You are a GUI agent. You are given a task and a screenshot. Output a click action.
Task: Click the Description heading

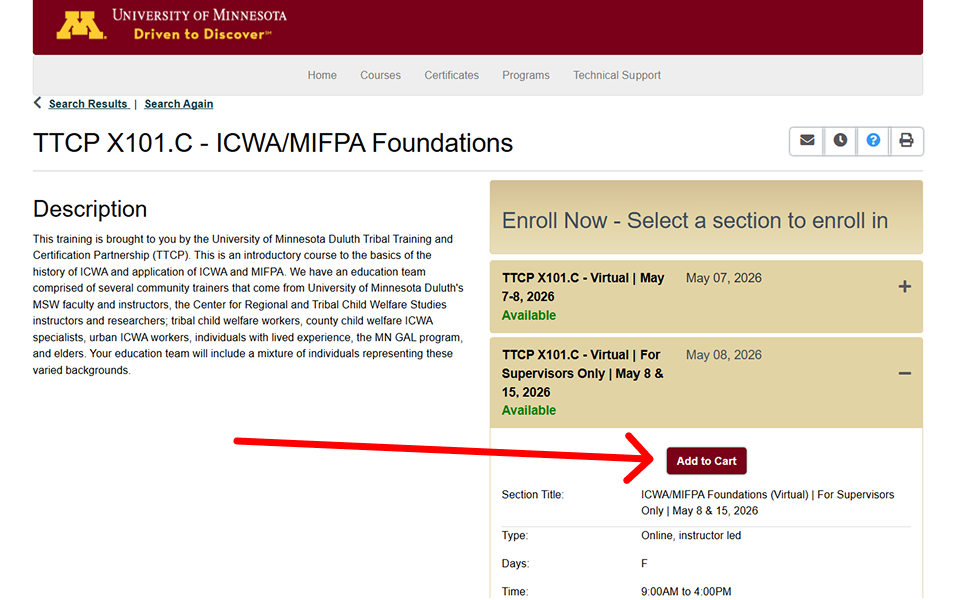(90, 209)
